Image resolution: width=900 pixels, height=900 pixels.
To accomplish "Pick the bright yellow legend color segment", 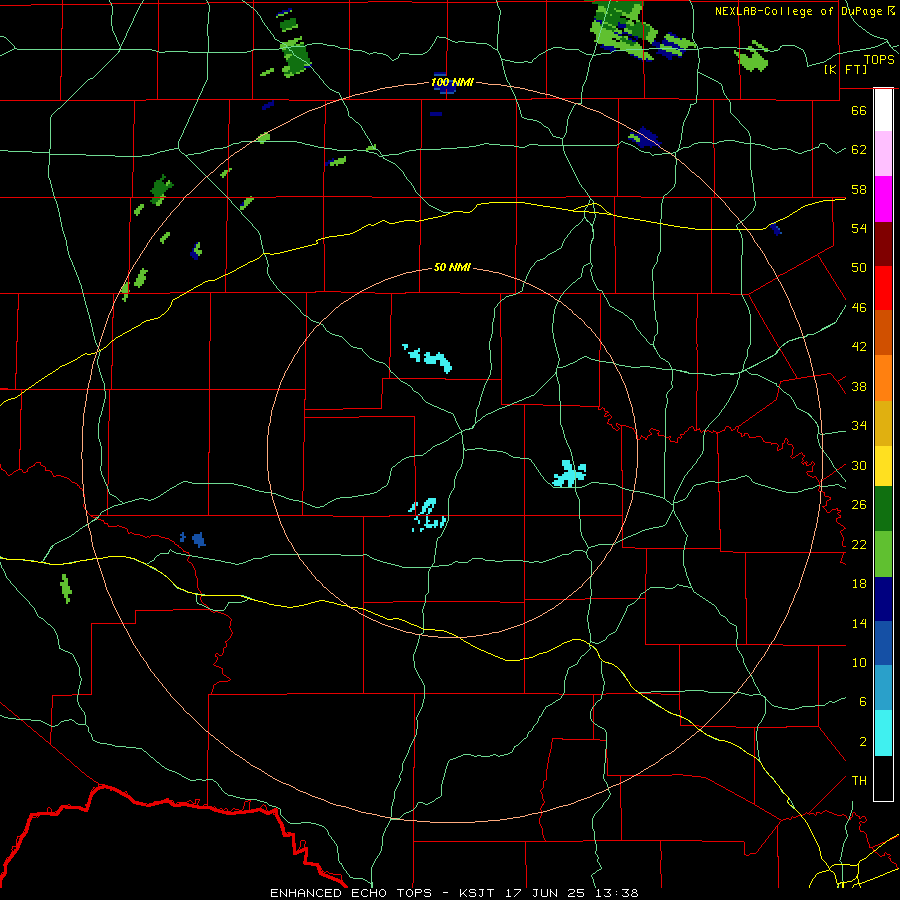I will (x=883, y=465).
